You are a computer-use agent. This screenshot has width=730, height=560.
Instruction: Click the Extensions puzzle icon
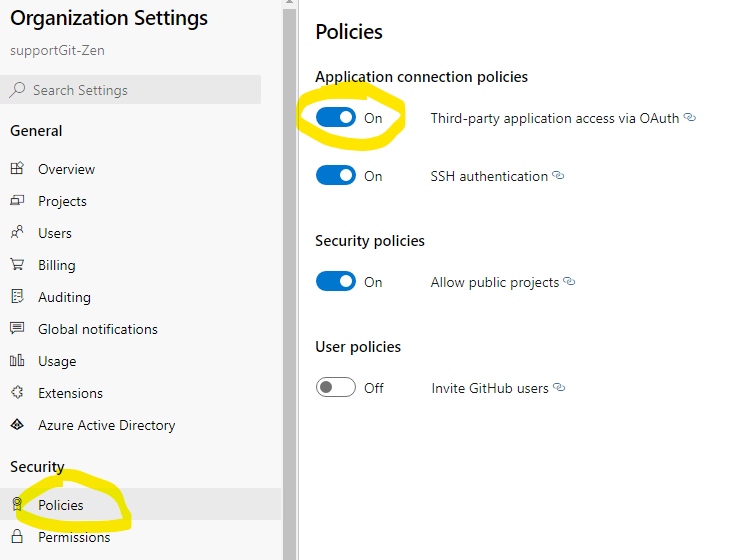[x=17, y=392]
